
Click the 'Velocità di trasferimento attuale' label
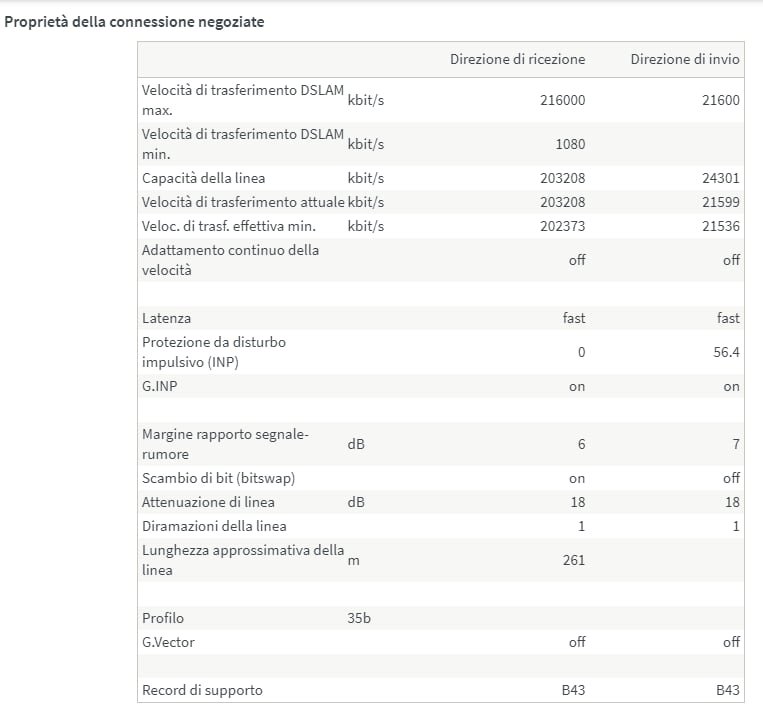point(243,202)
